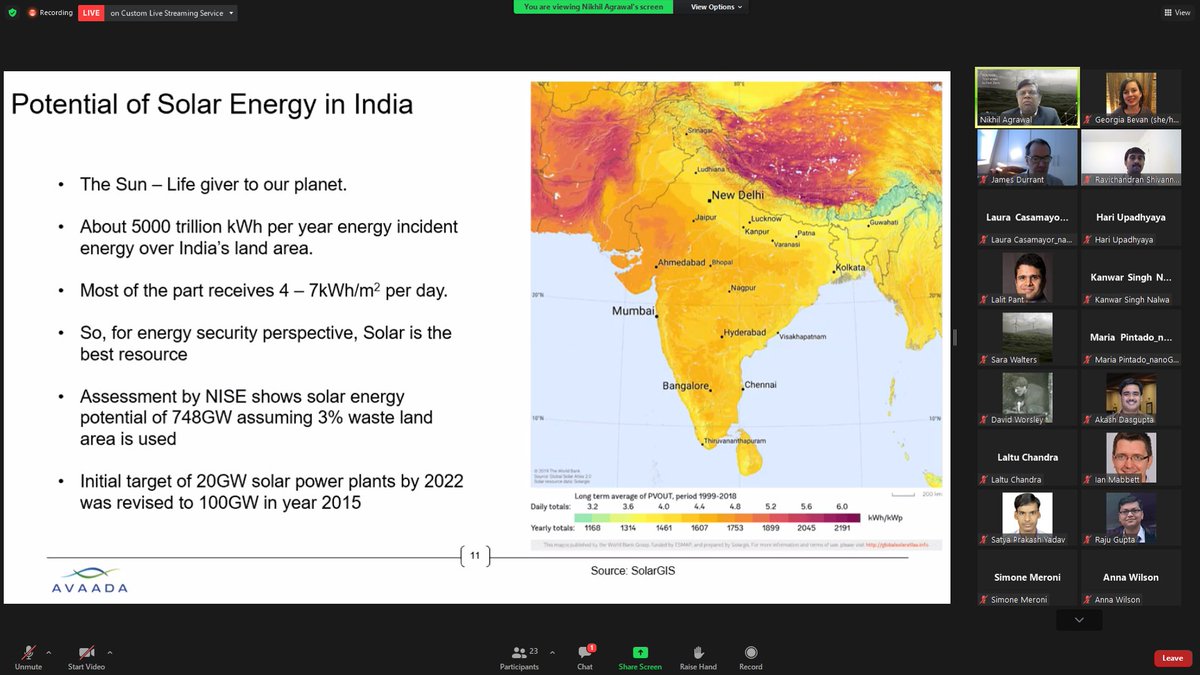1200x675 pixels.
Task: Select Simone Meroni's participant tile
Action: click(x=1028, y=577)
